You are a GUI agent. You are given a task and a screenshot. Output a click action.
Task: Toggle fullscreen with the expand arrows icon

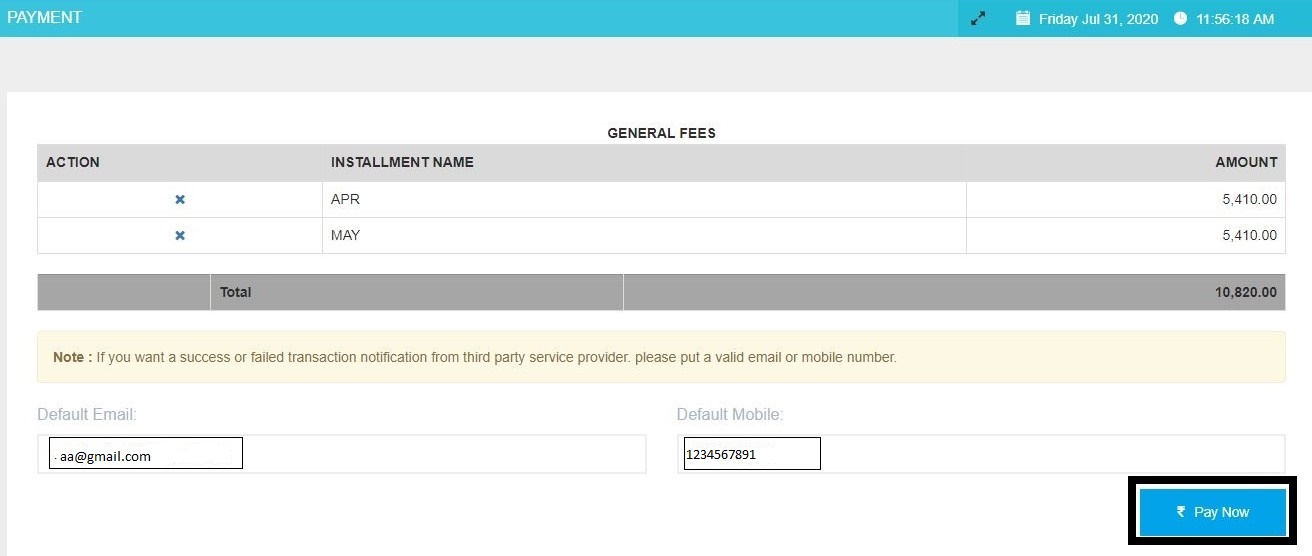click(x=978, y=19)
